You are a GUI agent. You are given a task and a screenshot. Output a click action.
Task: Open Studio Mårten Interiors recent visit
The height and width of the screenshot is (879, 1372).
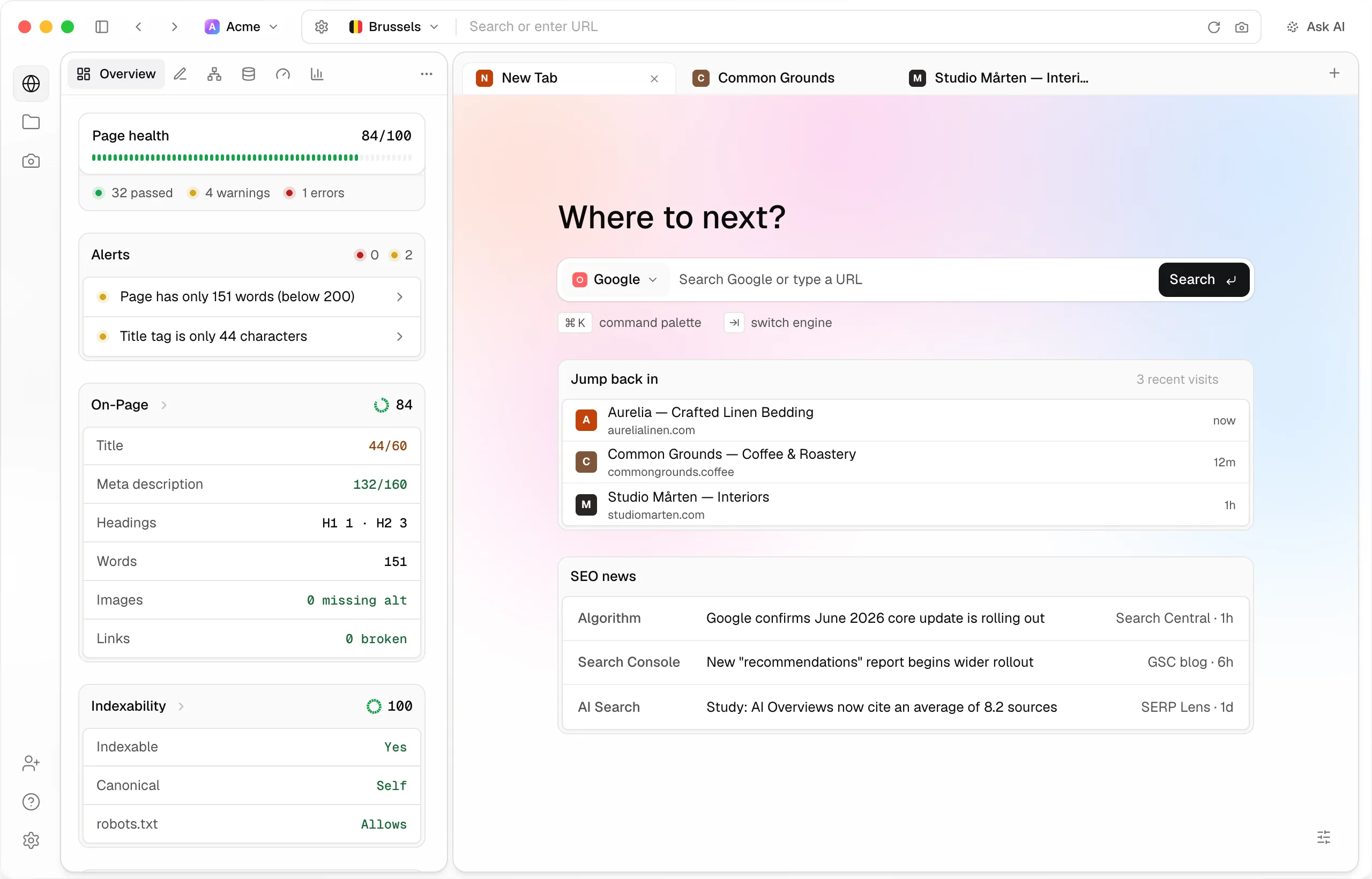point(906,504)
